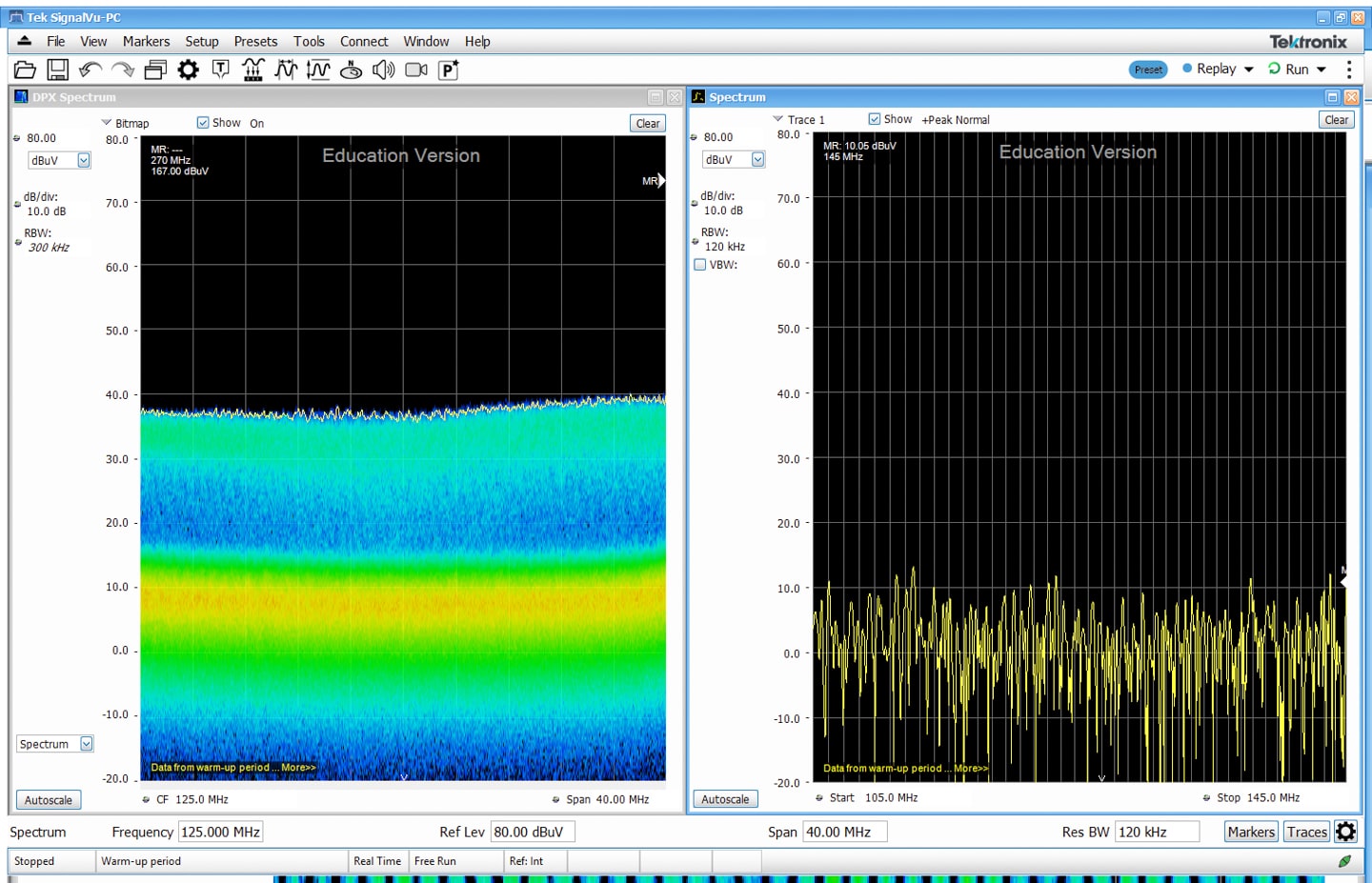
Task: Click the Replay button
Action: pos(1209,69)
